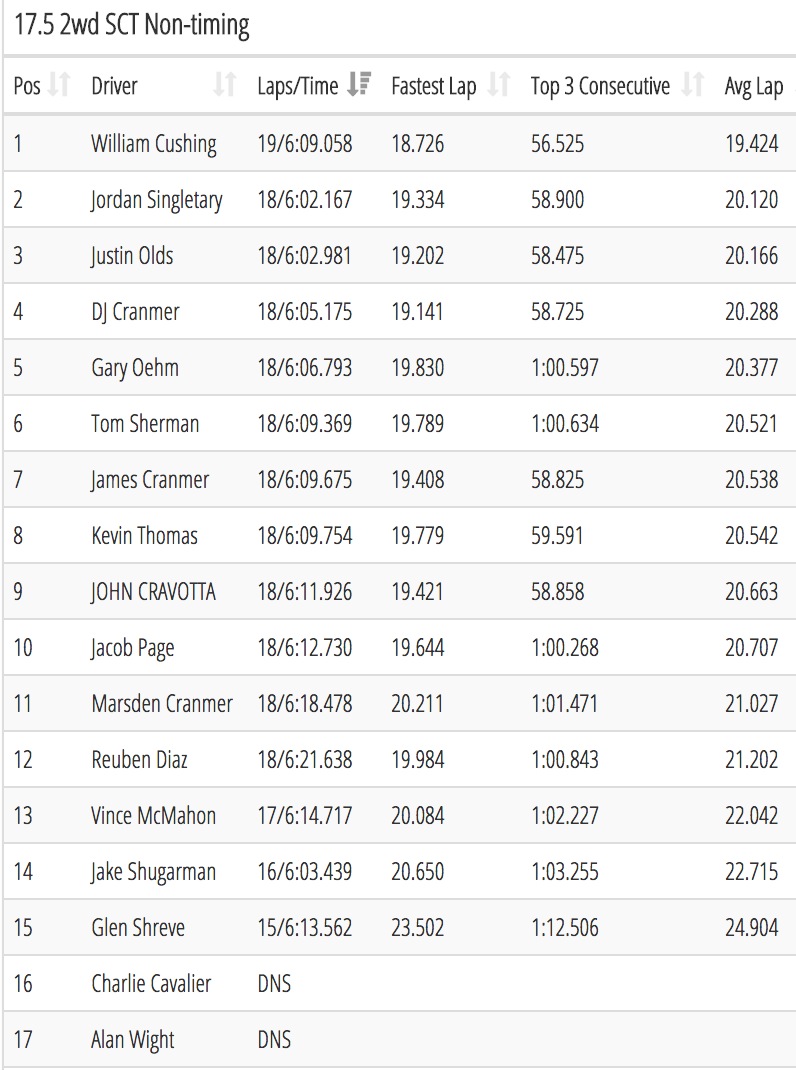Sort table by Pos column arrows

60,85
